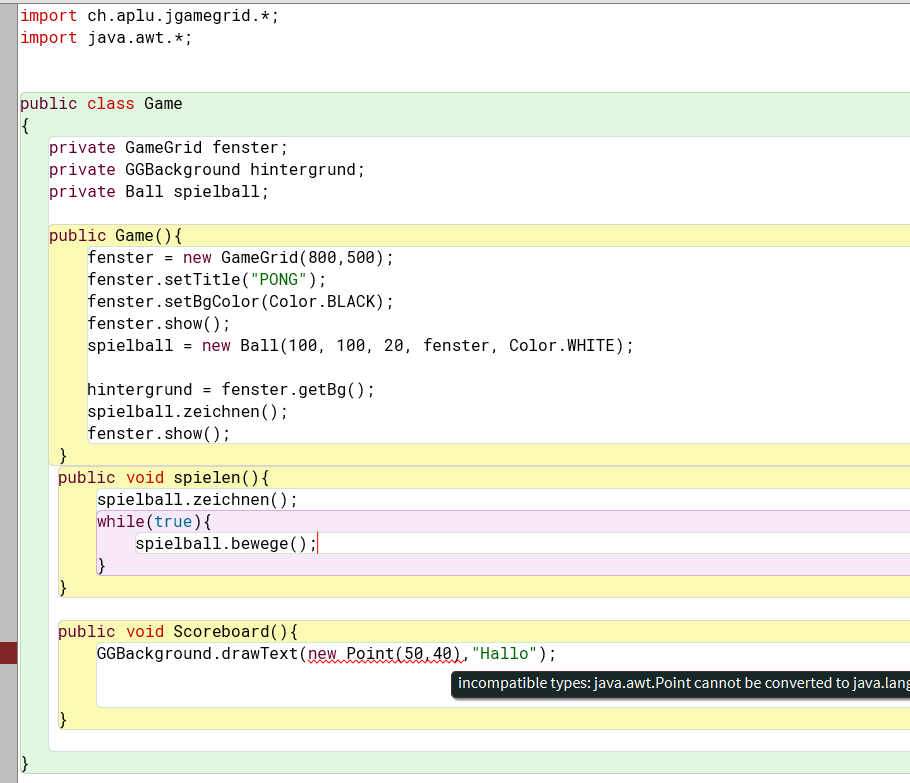The image size is (910, 783).
Task: Click 'hintergrund = fenster.getBg();' line
Action: [231, 390]
